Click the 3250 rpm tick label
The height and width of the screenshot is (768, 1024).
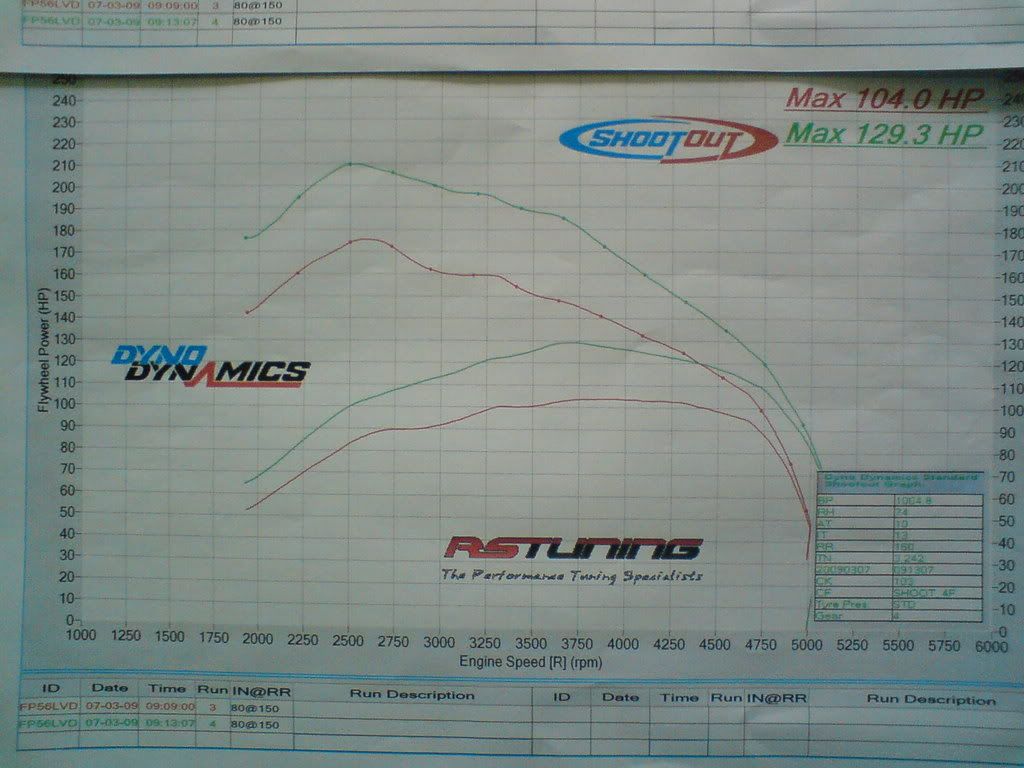pyautogui.click(x=485, y=643)
